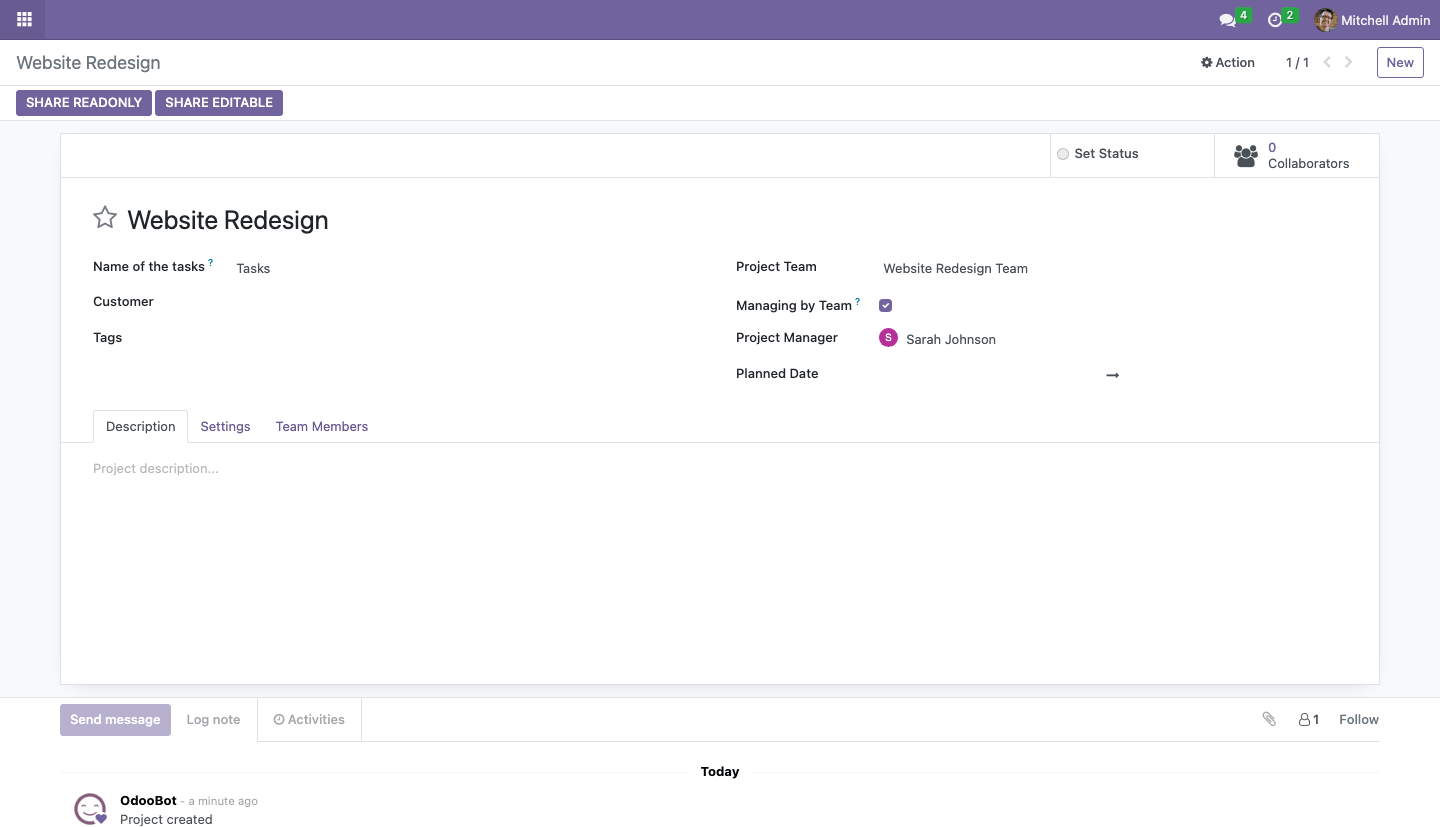Select the Set Status radio indicator
1440x827 pixels.
(x=1063, y=154)
